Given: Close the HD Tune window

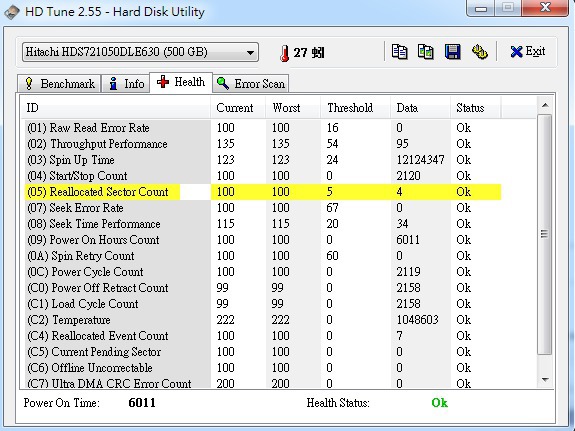Looking at the screenshot, I should pos(545,8).
